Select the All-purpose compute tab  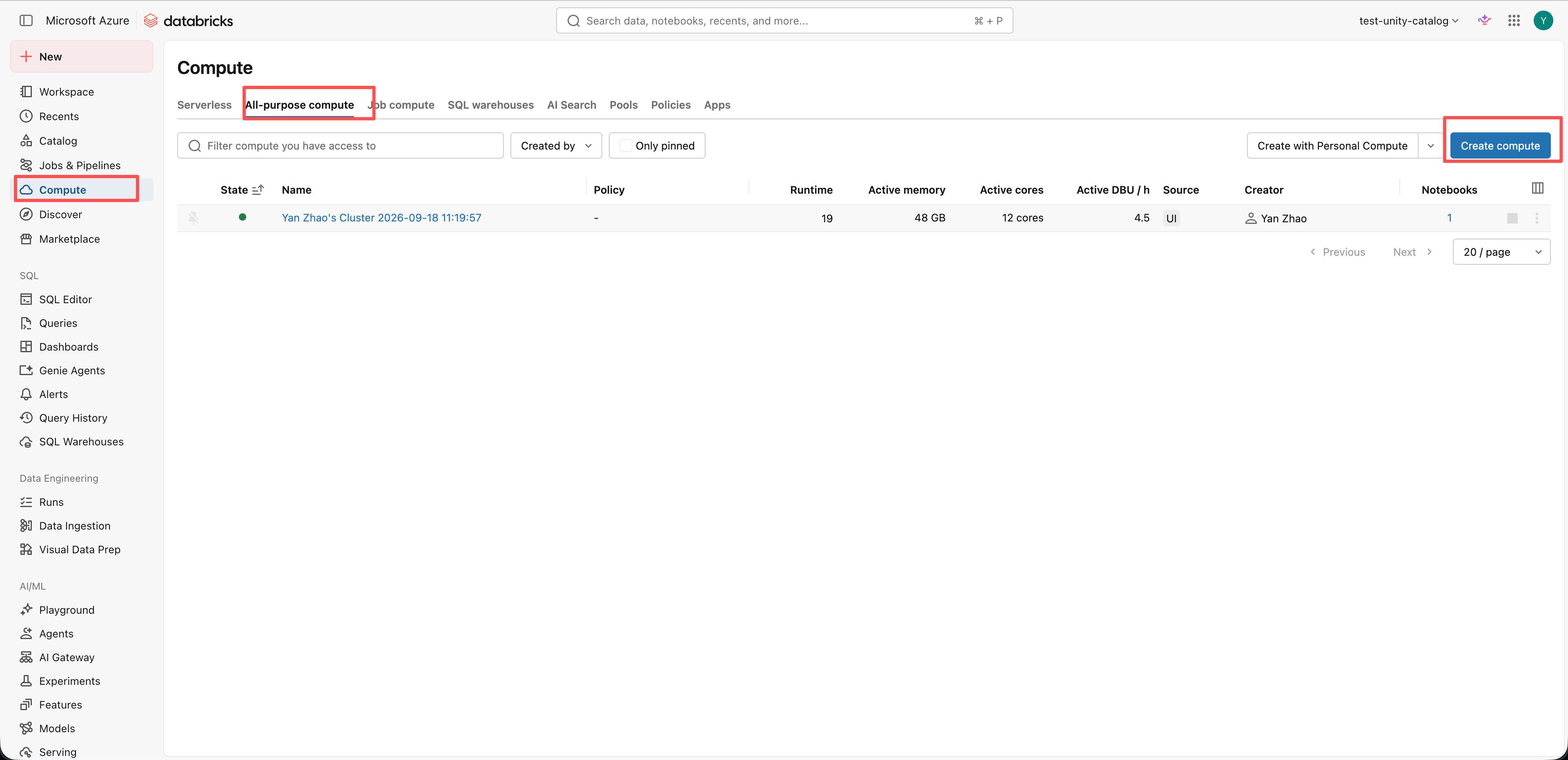[299, 105]
